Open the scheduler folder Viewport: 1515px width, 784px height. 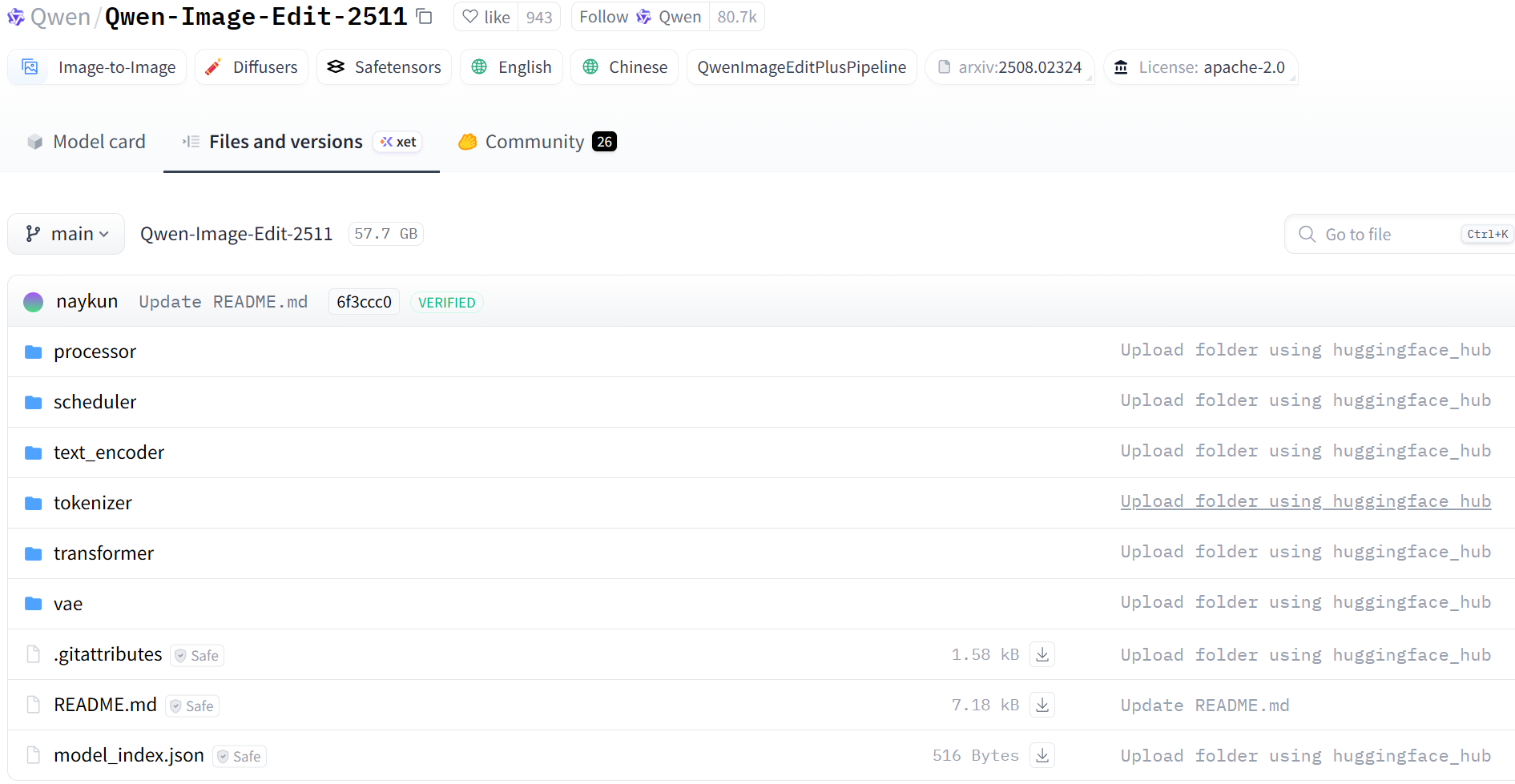click(x=95, y=402)
